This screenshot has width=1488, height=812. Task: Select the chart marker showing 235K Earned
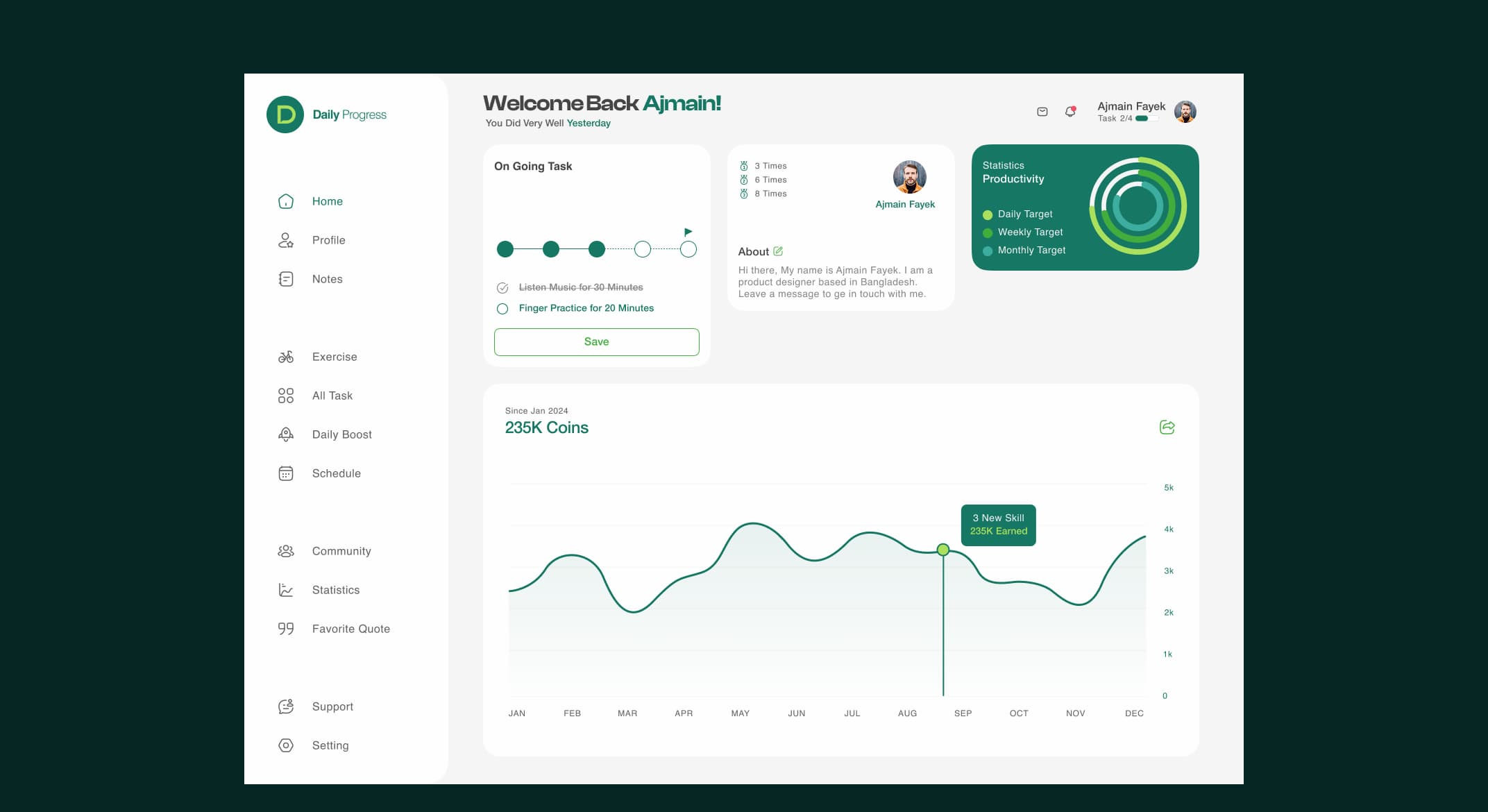pyautogui.click(x=942, y=549)
